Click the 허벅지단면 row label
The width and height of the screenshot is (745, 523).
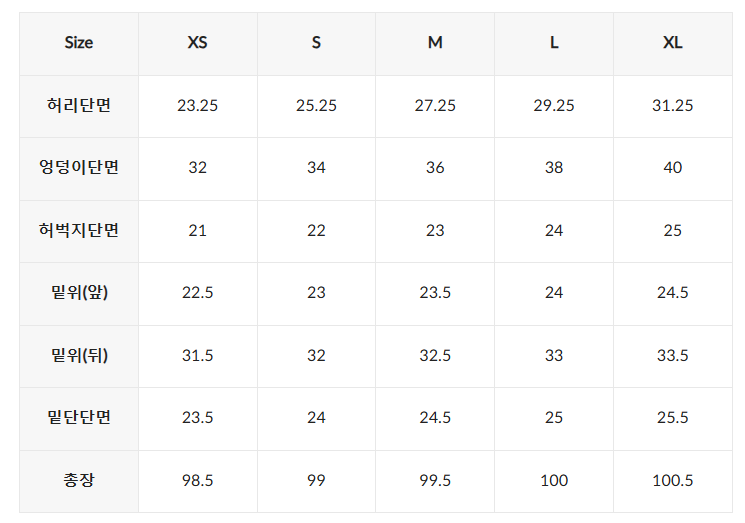79,230
